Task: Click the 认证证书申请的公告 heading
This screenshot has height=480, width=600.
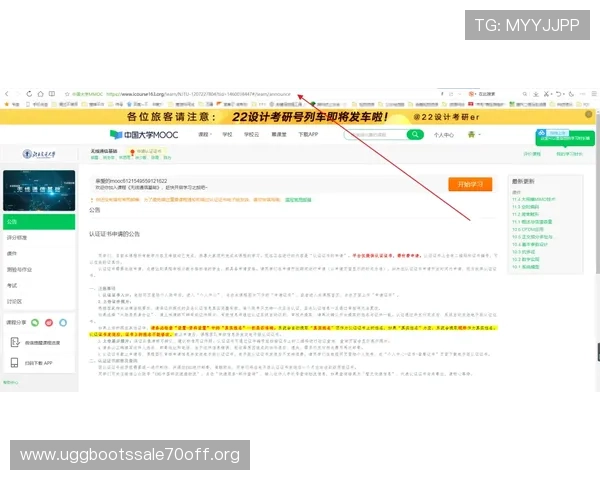Action: (x=114, y=234)
